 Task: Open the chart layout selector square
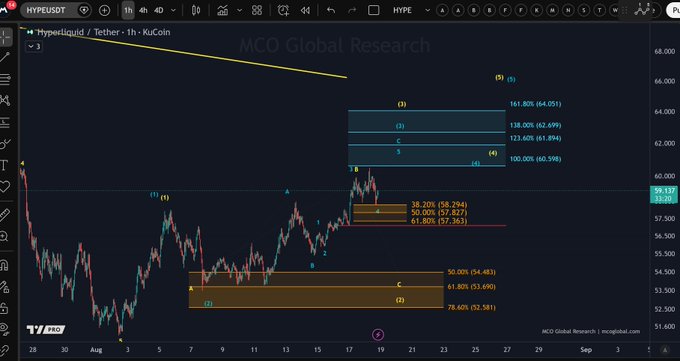point(374,10)
